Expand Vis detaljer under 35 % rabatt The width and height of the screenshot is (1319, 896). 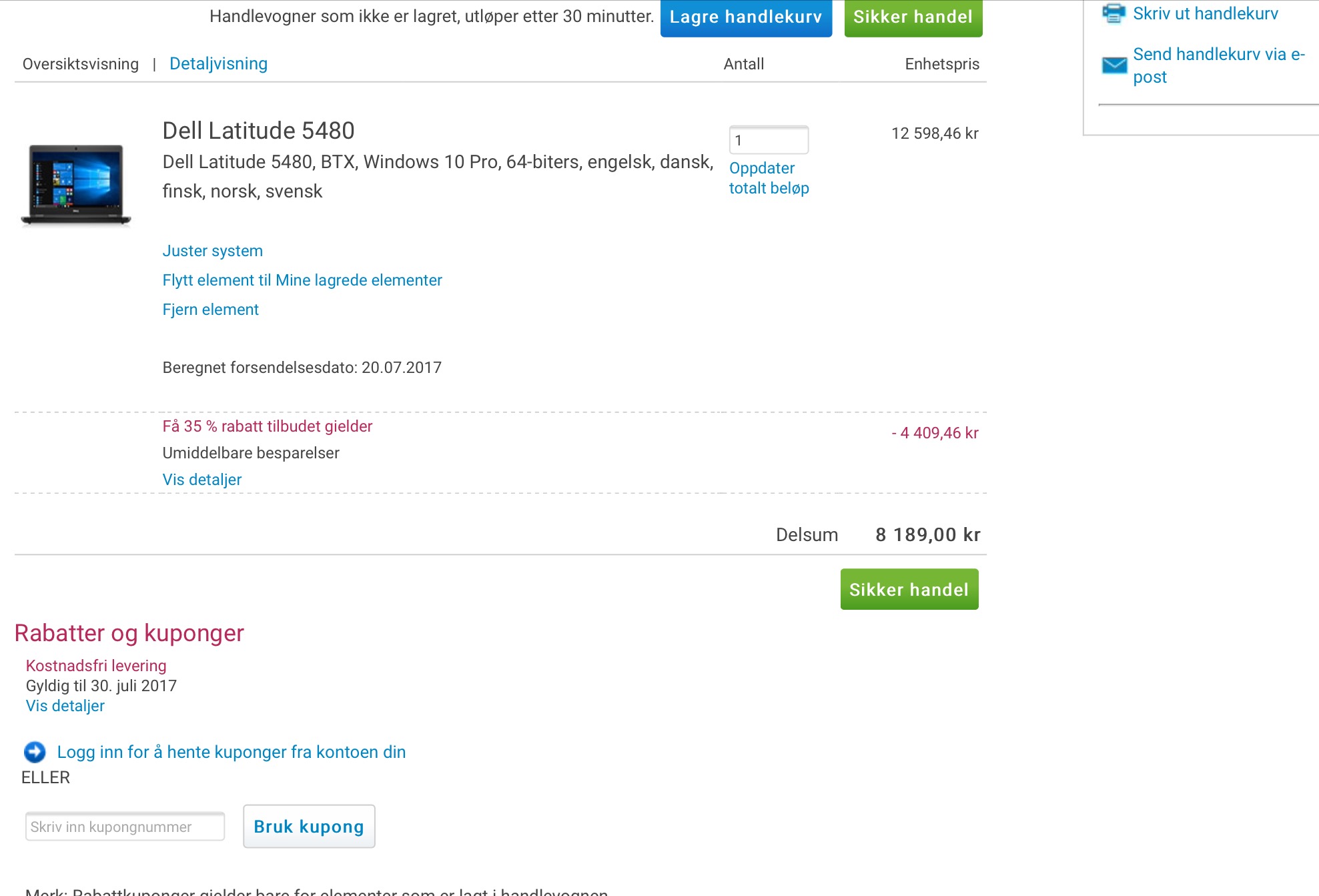point(202,480)
